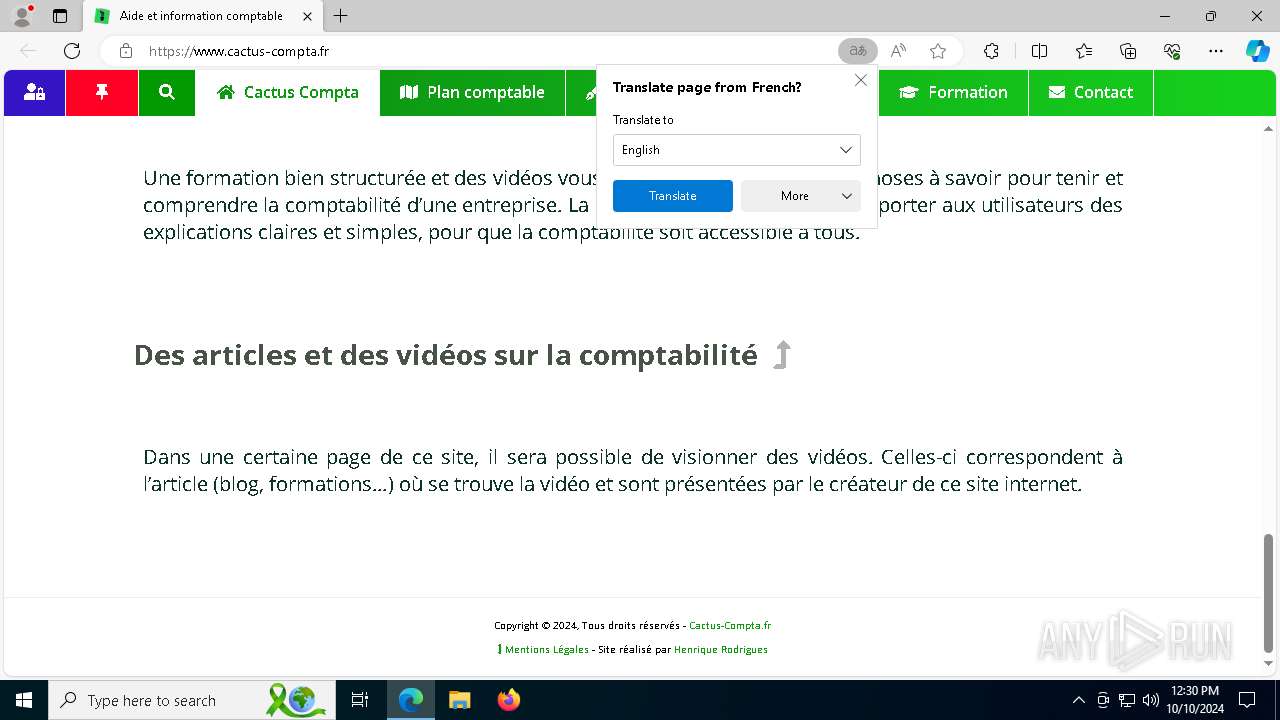Open Task View on the taskbar

pos(360,700)
